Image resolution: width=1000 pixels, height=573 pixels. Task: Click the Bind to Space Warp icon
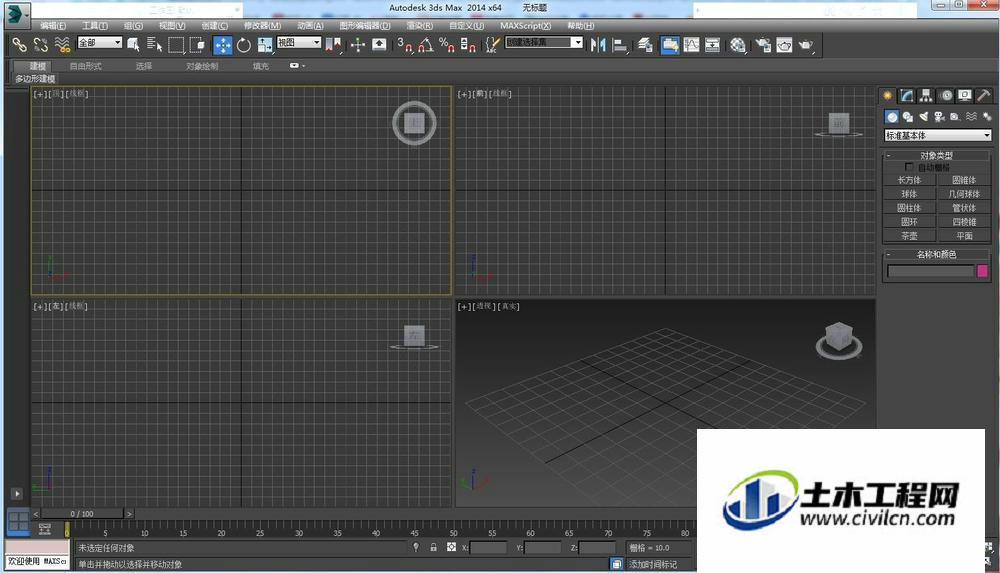[62, 45]
